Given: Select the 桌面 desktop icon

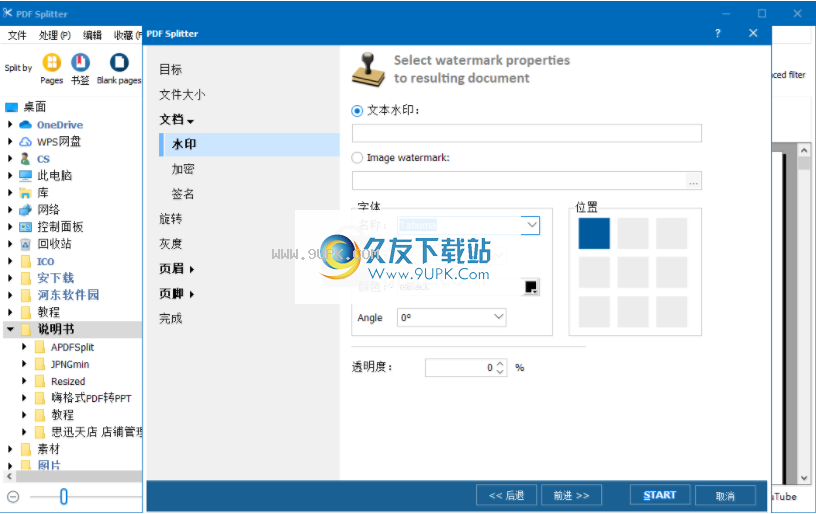Looking at the screenshot, I should pyautogui.click(x=11, y=107).
